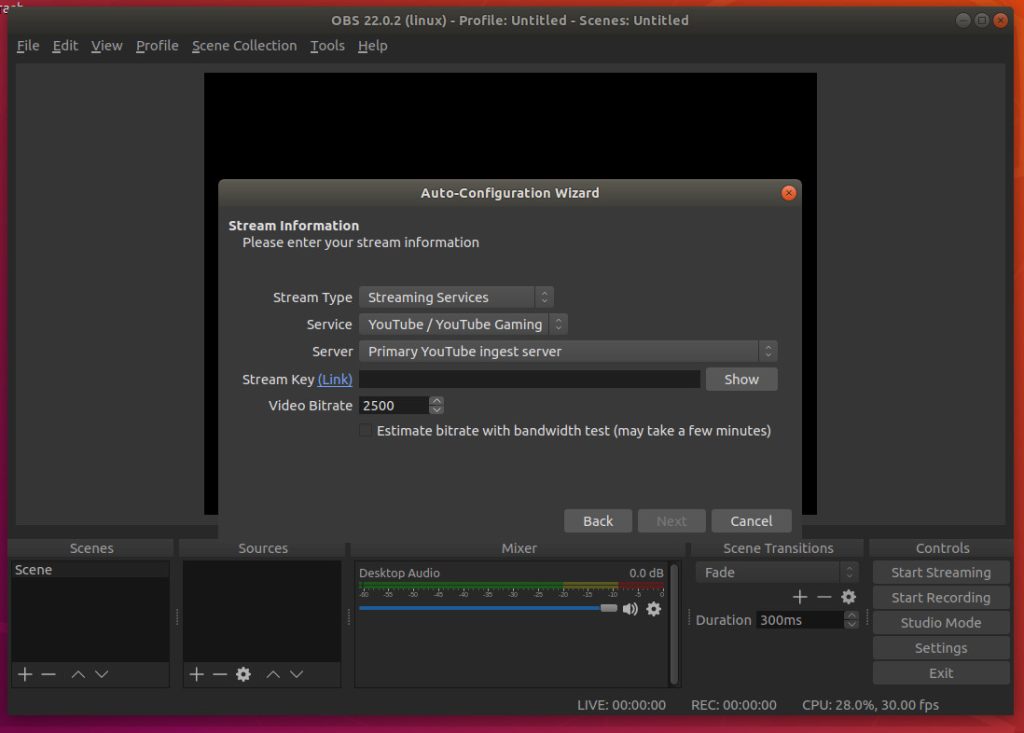Open the Scene Collection menu
The height and width of the screenshot is (733, 1024).
[x=244, y=46]
